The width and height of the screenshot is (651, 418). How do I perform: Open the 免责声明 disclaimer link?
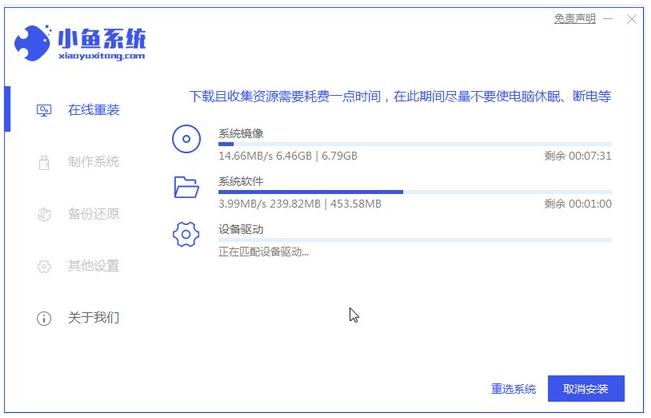click(574, 19)
